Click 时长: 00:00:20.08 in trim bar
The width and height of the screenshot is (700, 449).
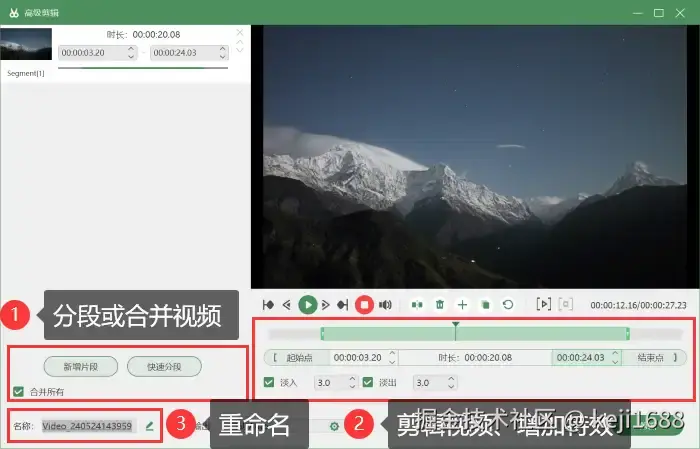pos(475,358)
